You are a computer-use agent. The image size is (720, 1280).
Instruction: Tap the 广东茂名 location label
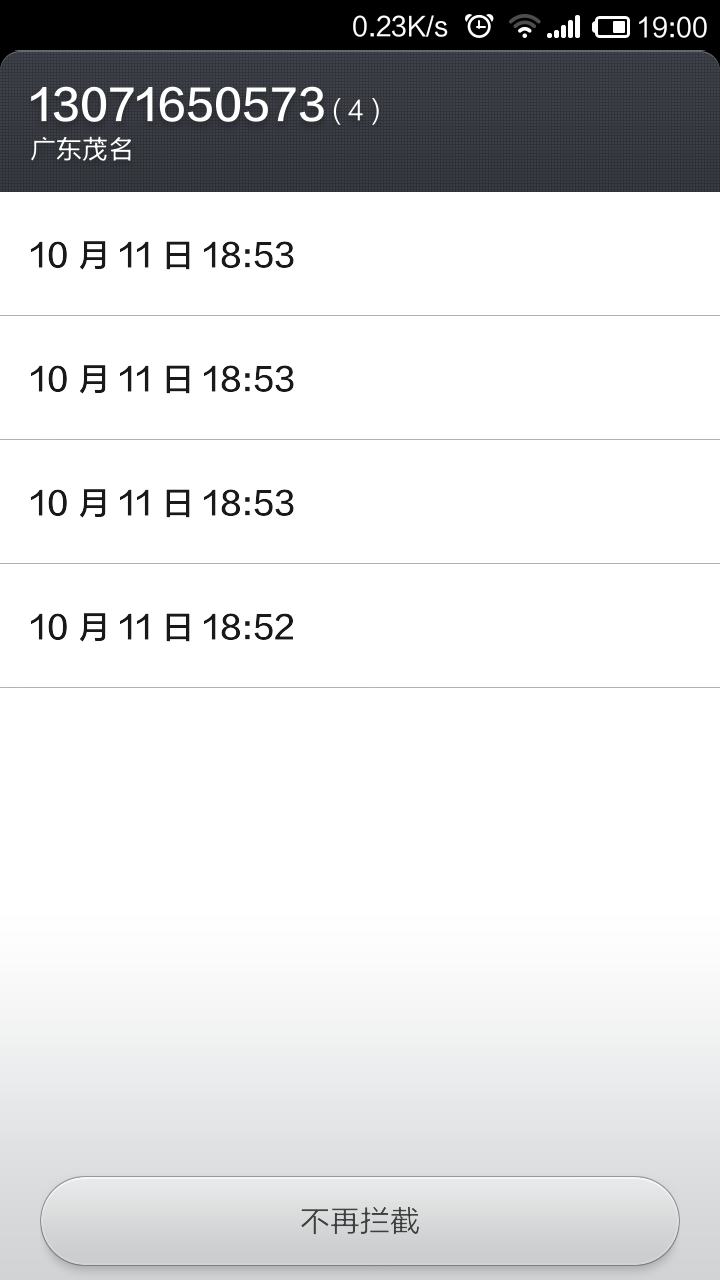82,150
